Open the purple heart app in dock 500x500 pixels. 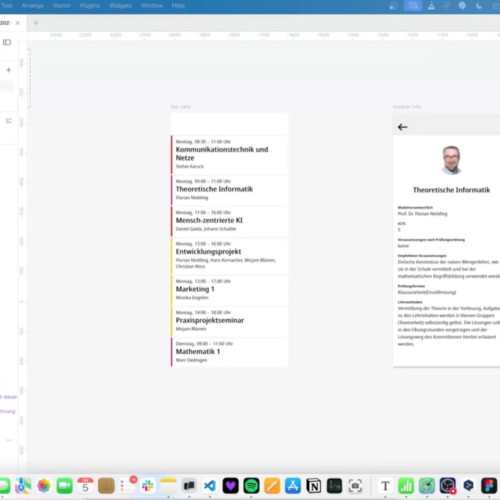(231, 486)
